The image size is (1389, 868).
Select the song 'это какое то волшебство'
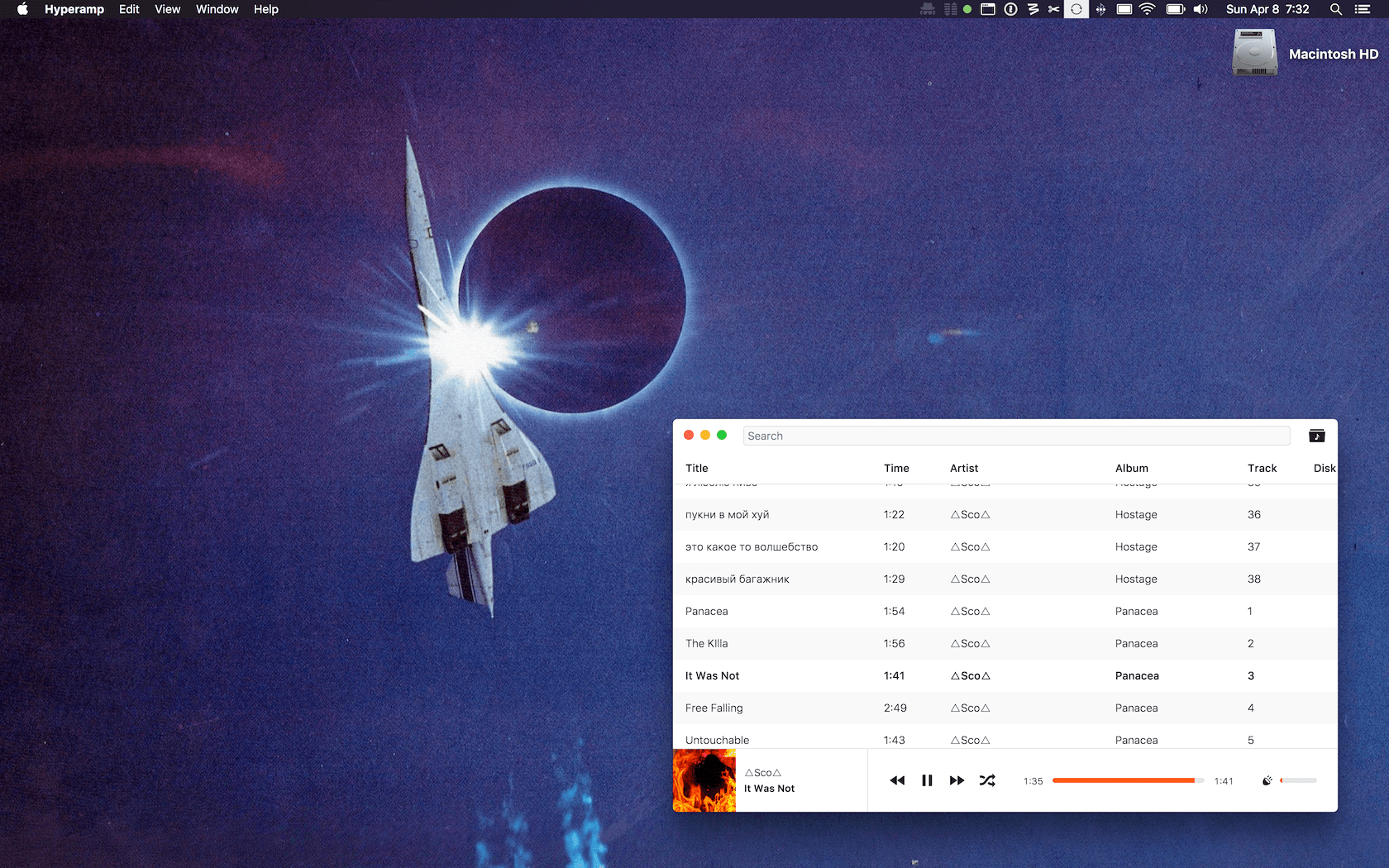point(1005,546)
